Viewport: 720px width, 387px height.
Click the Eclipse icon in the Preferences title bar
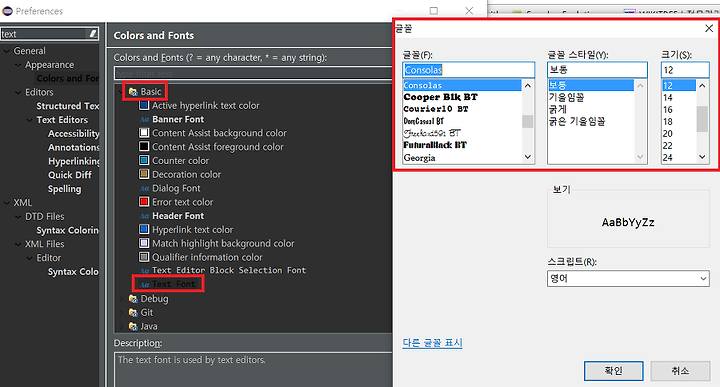[x=7, y=11]
